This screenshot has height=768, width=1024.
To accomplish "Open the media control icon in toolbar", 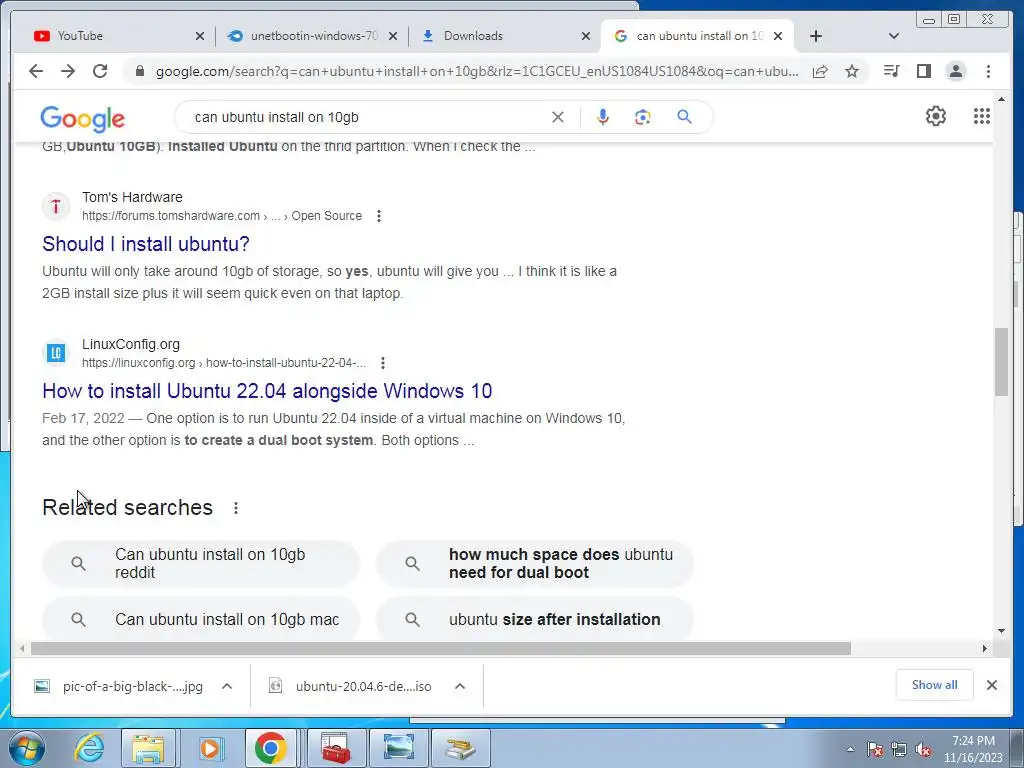I will [x=891, y=71].
